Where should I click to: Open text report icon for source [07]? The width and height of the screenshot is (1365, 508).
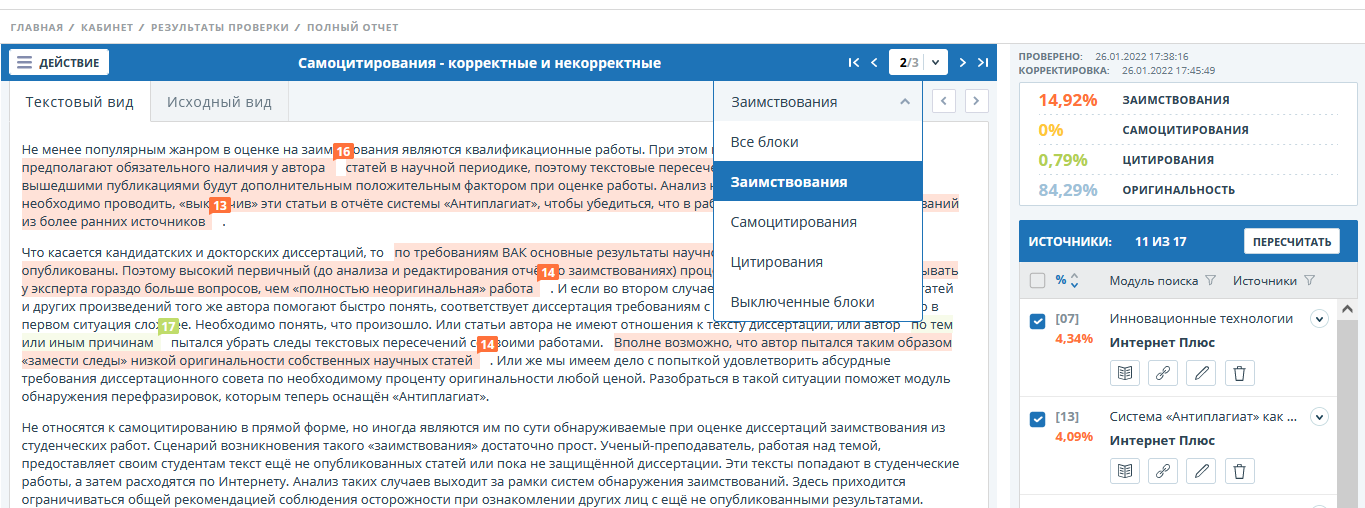(x=1124, y=374)
